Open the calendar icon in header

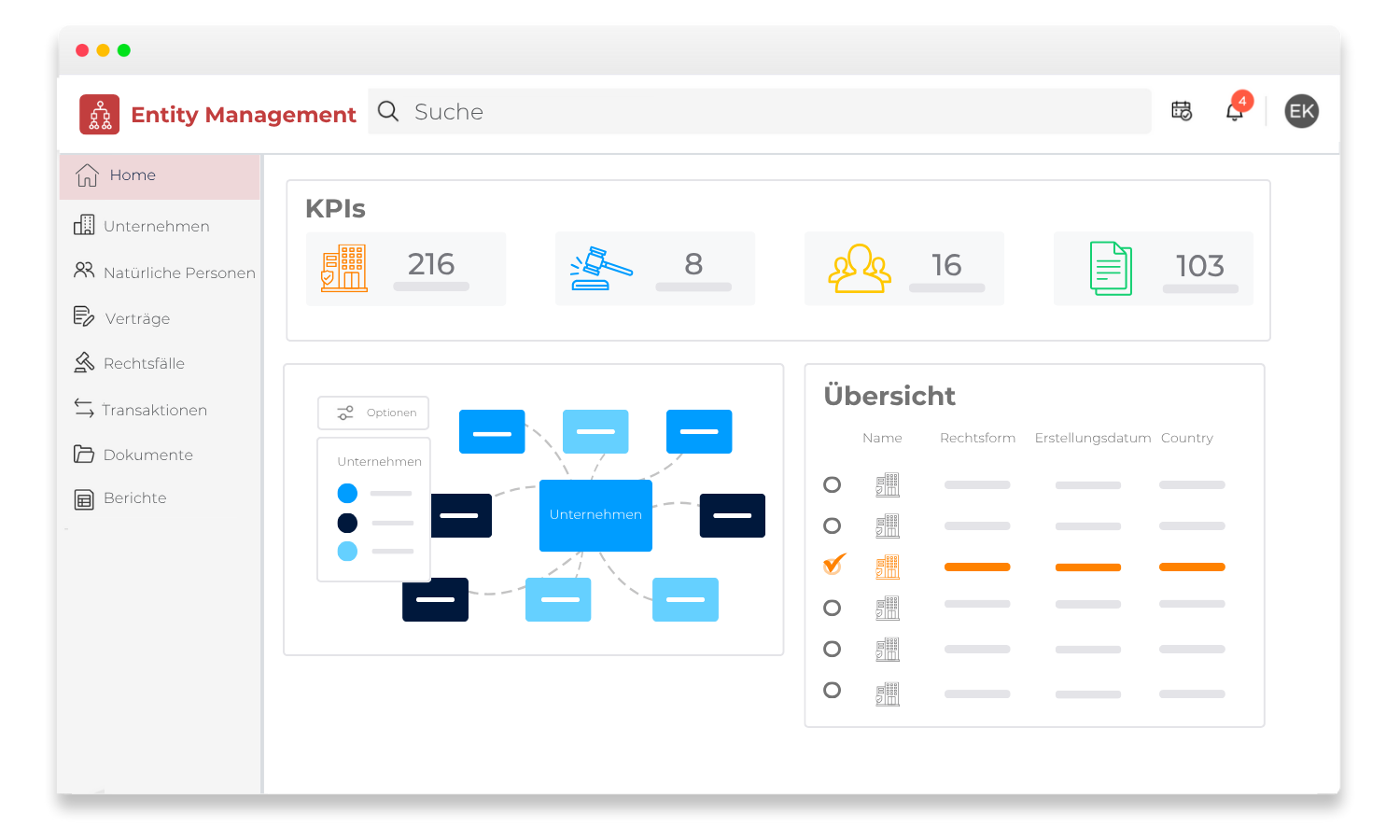click(1182, 111)
